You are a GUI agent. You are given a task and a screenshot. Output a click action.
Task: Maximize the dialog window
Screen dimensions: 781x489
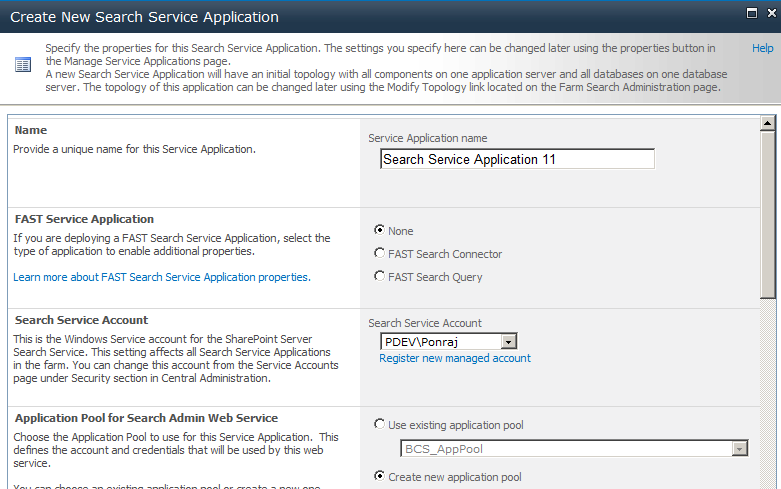[752, 13]
